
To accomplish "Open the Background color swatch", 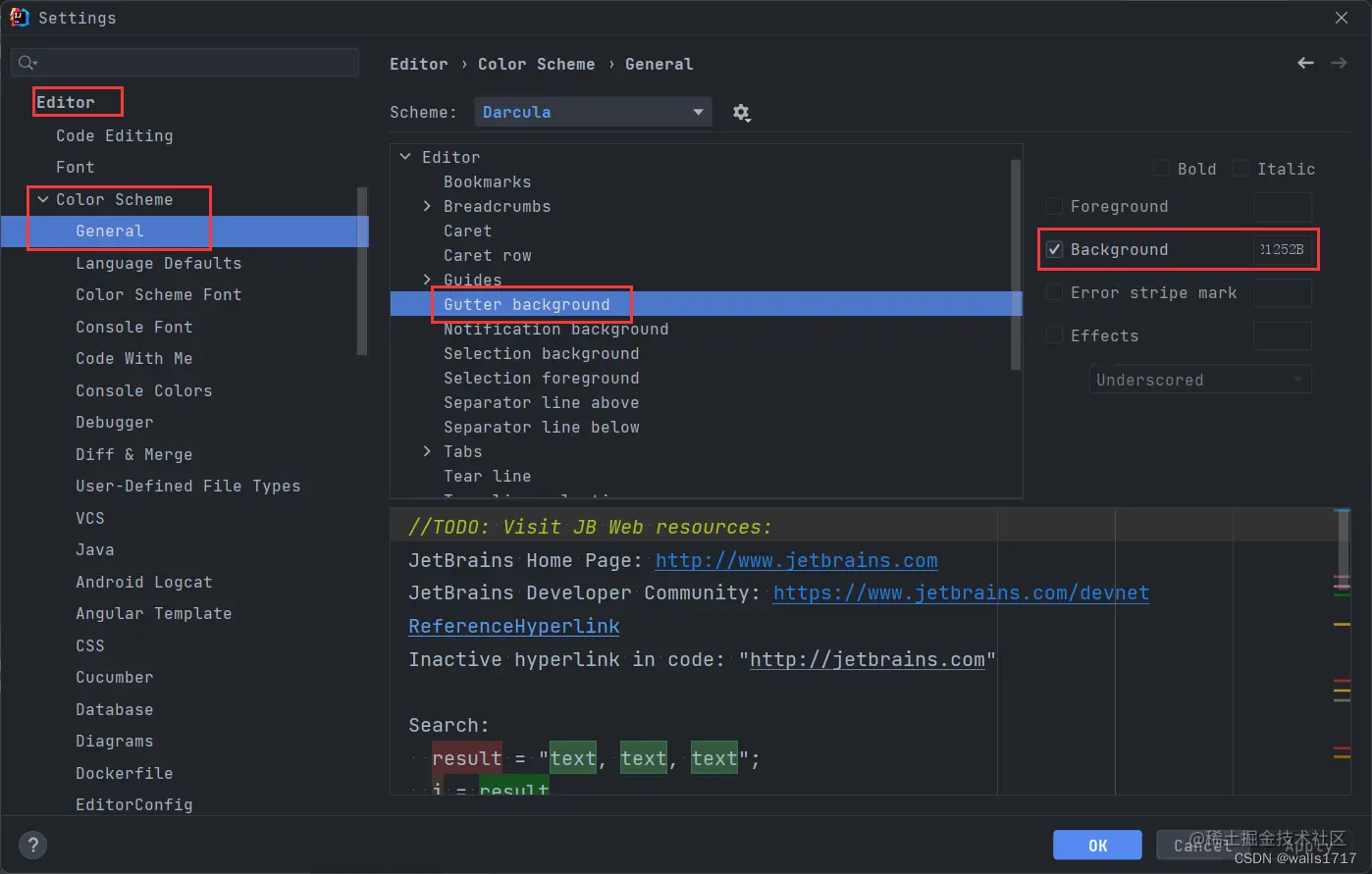I will pos(1283,249).
